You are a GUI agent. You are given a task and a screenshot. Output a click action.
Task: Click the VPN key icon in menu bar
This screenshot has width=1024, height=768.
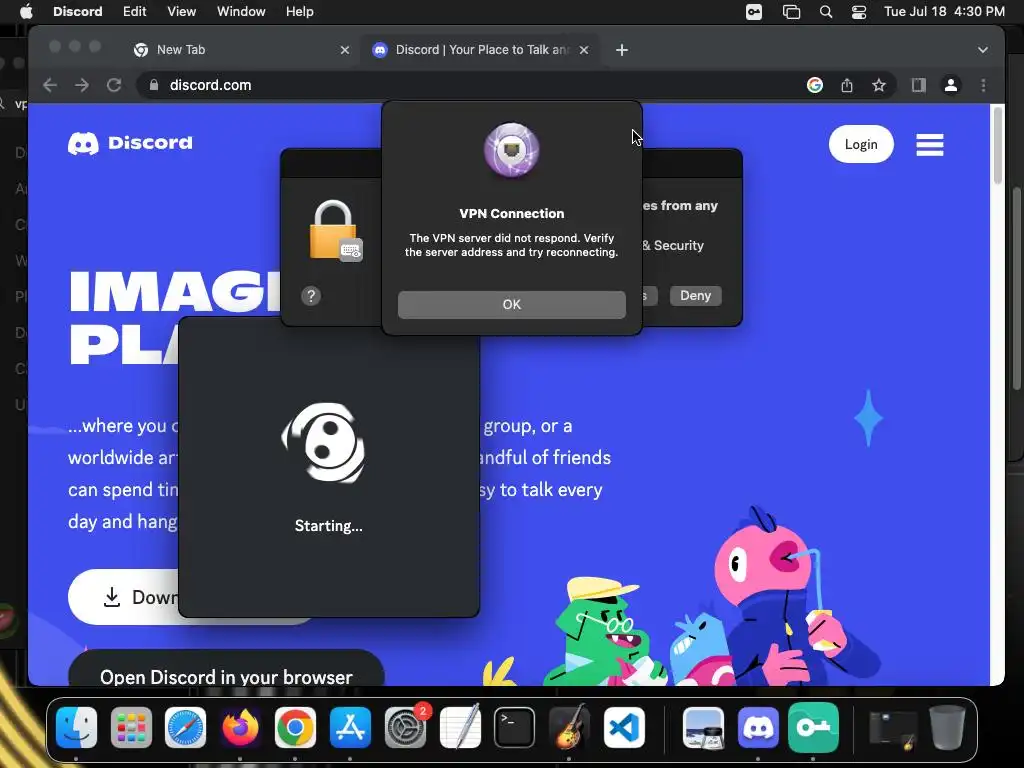754,12
